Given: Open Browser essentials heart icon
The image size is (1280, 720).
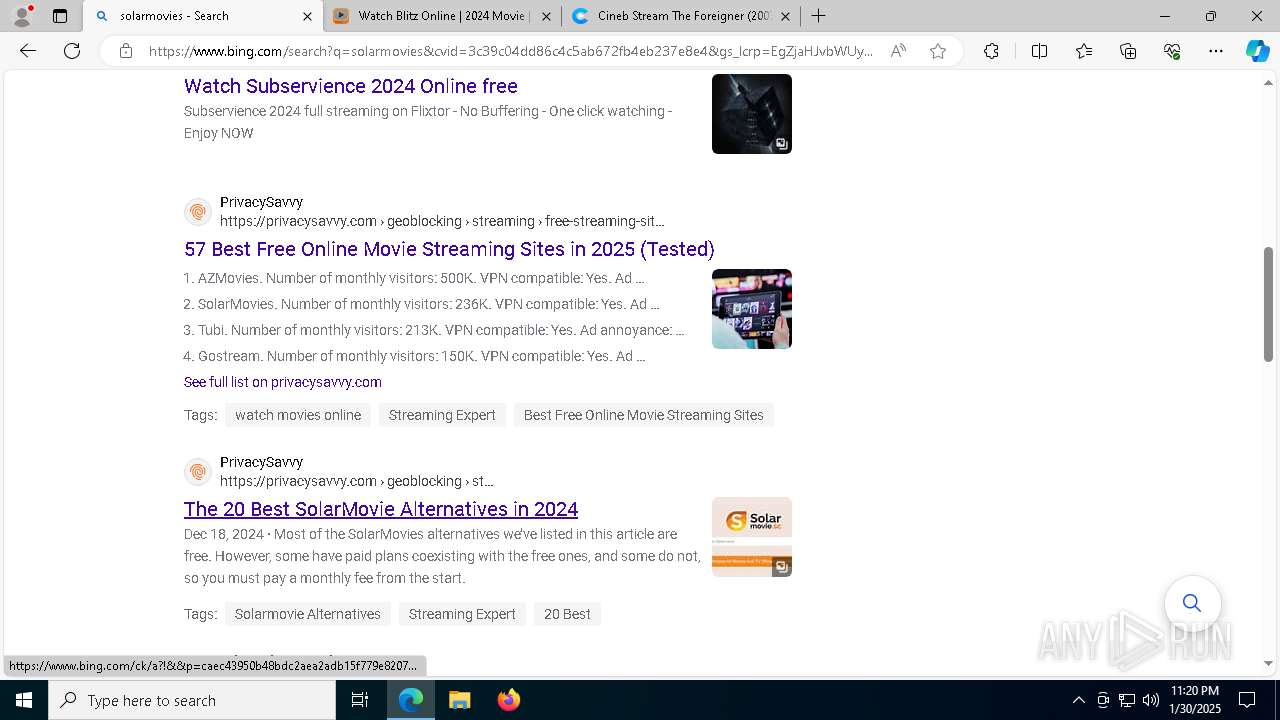Looking at the screenshot, I should [1172, 51].
